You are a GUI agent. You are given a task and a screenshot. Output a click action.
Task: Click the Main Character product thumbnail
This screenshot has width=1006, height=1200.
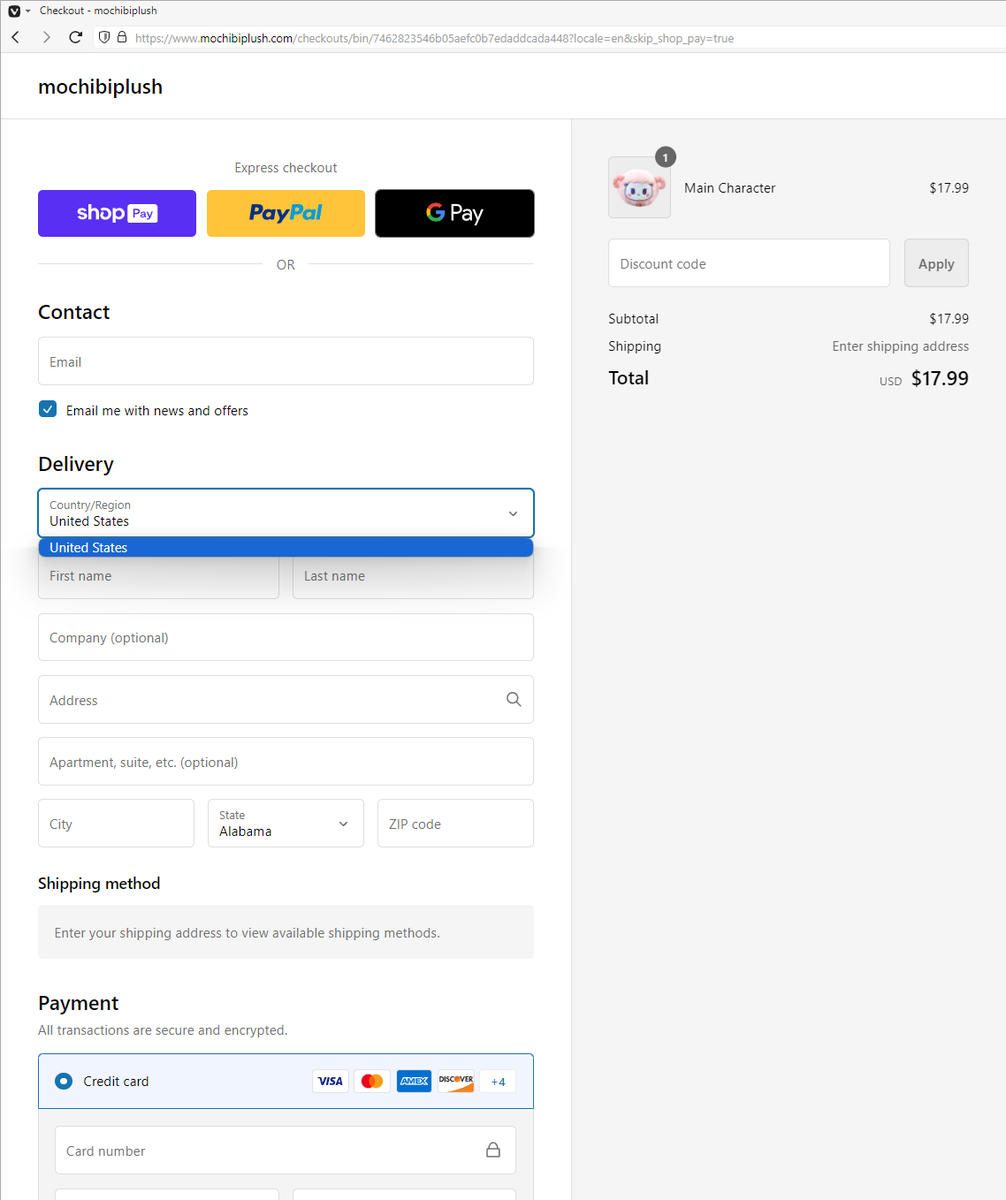pos(639,187)
